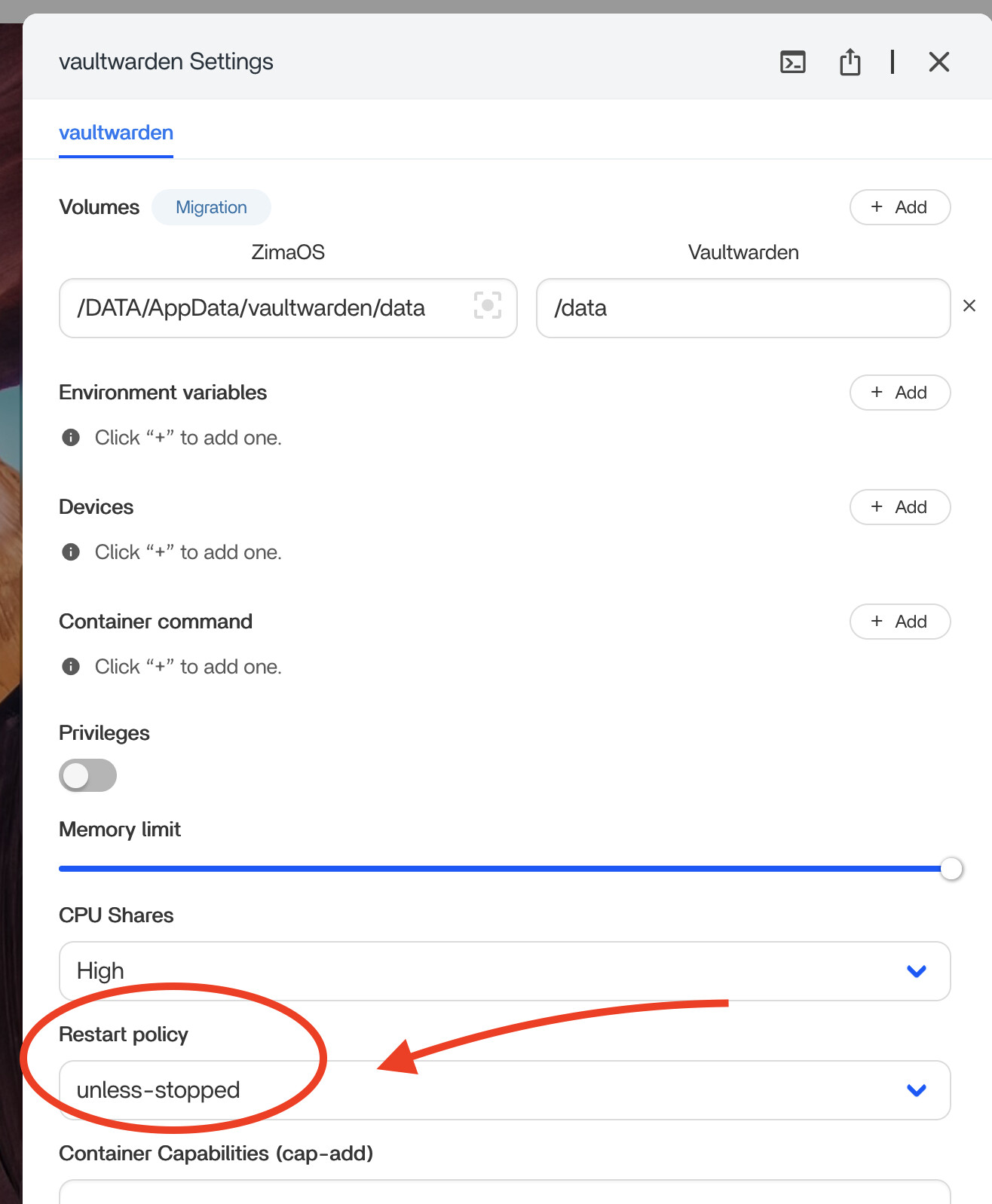
Task: Add a container command
Action: click(x=899, y=622)
